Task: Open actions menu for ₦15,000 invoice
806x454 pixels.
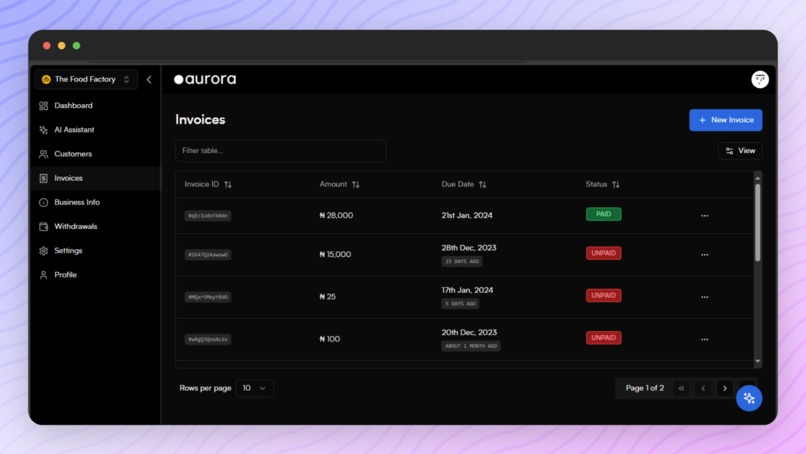Action: point(704,255)
